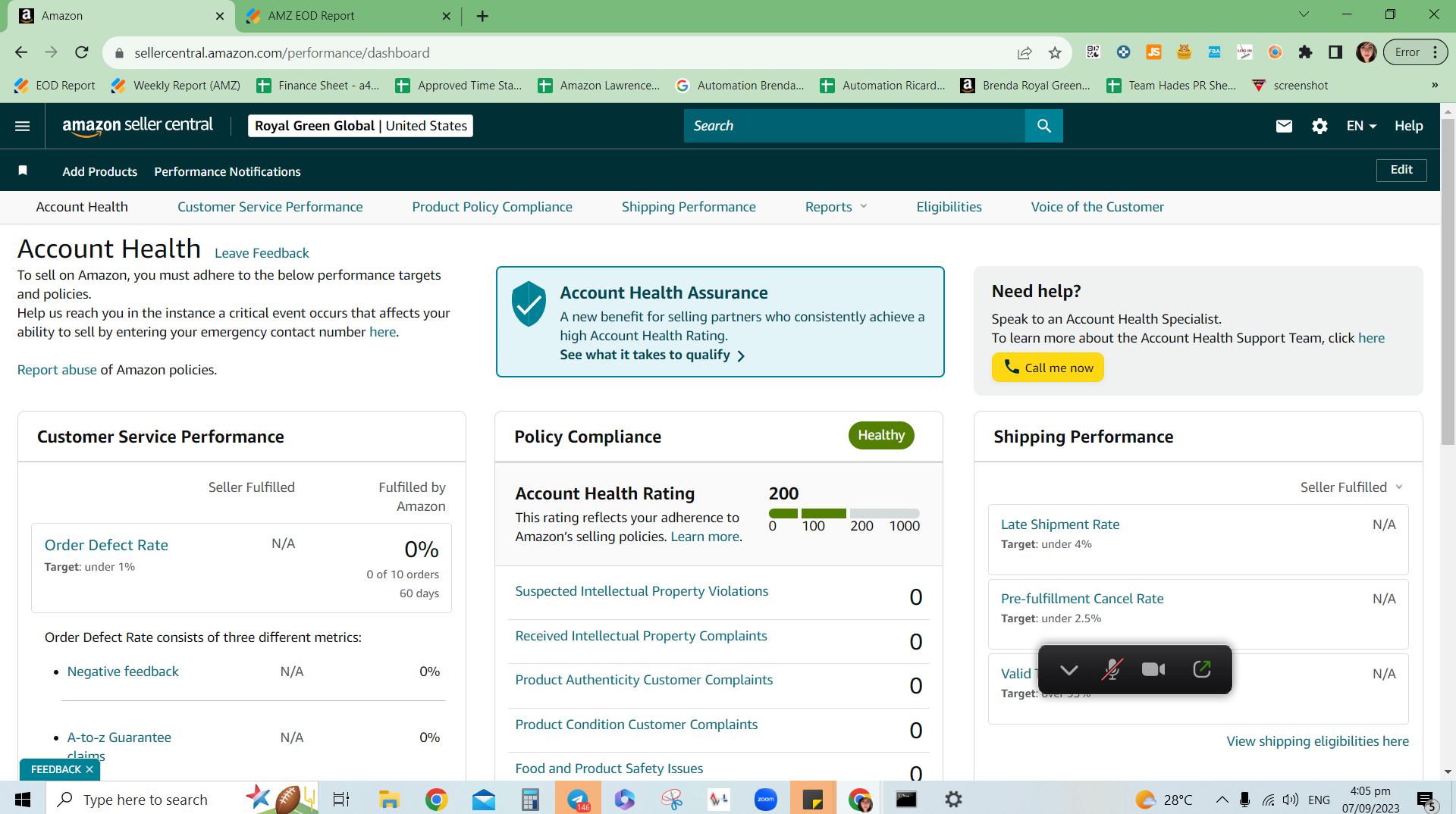Open File Explorer from the taskbar
This screenshot has height=814, width=1456.
point(389,799)
